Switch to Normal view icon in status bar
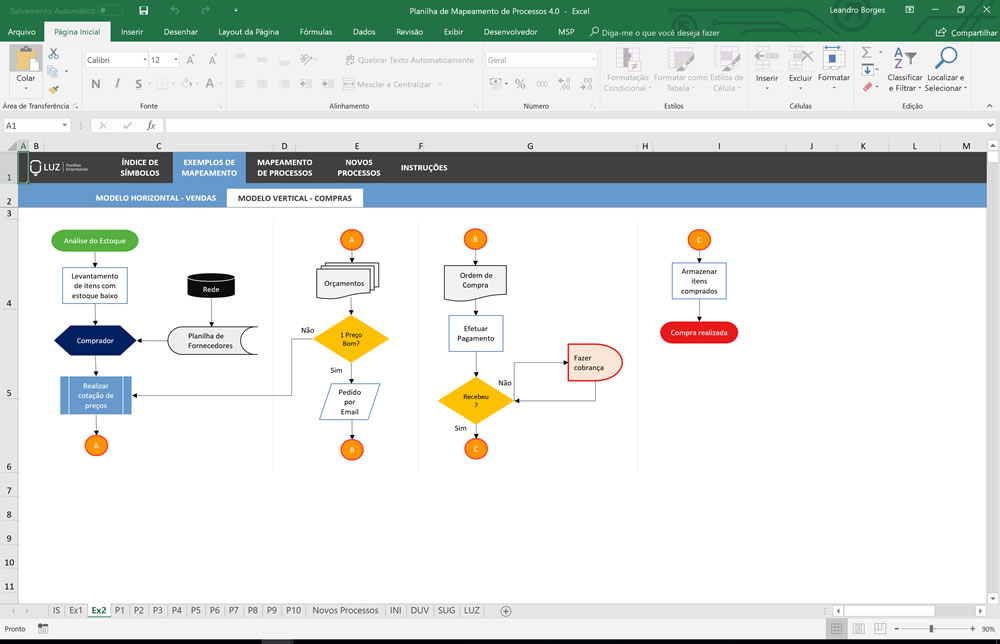This screenshot has width=1000, height=644. pos(836,629)
